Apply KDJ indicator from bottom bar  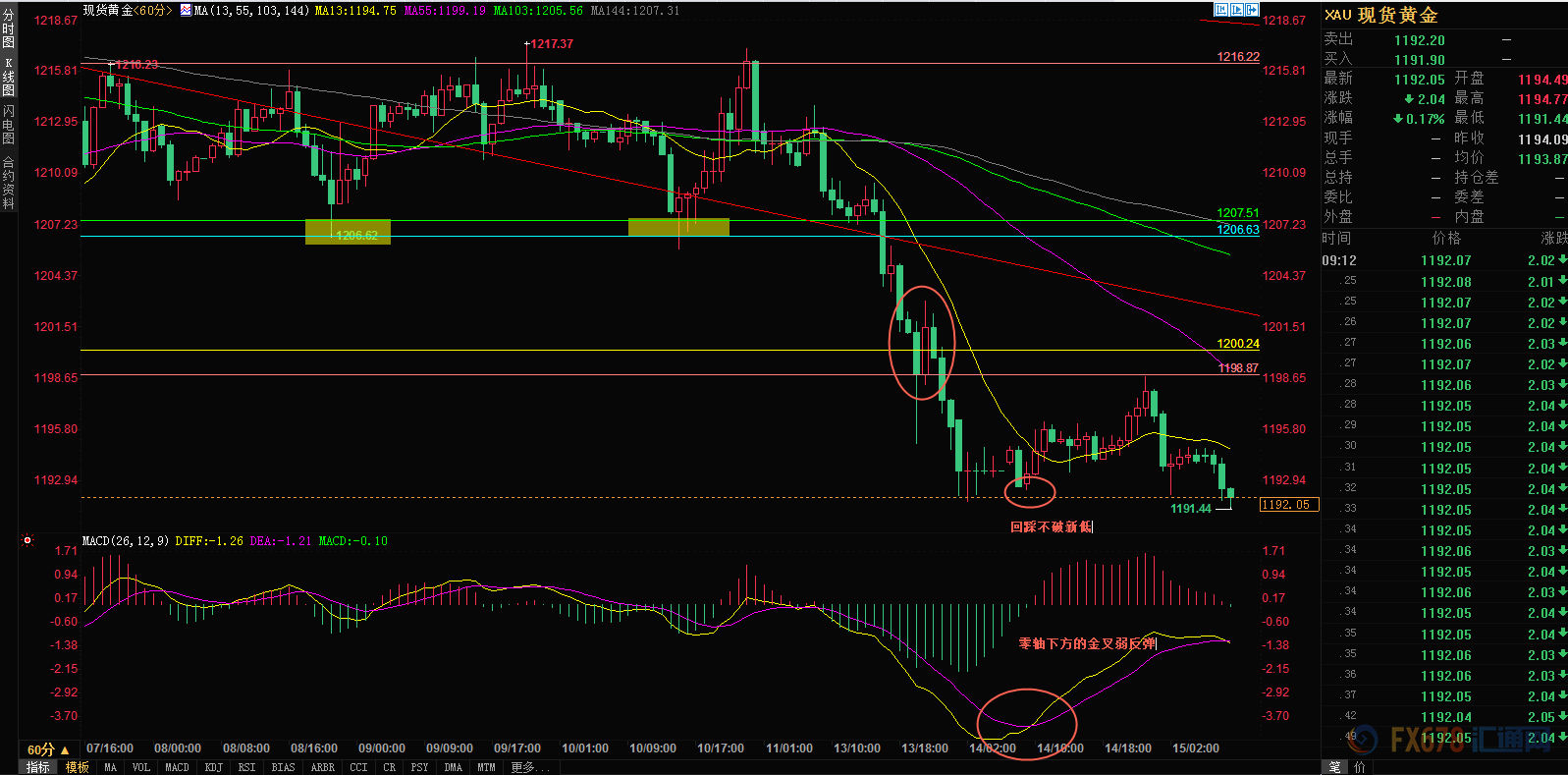pos(214,767)
